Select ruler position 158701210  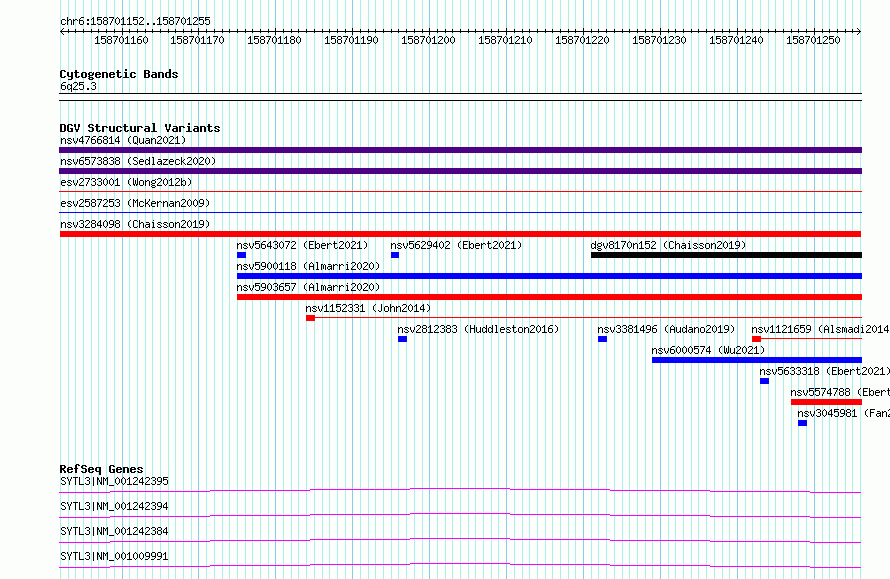pos(505,40)
